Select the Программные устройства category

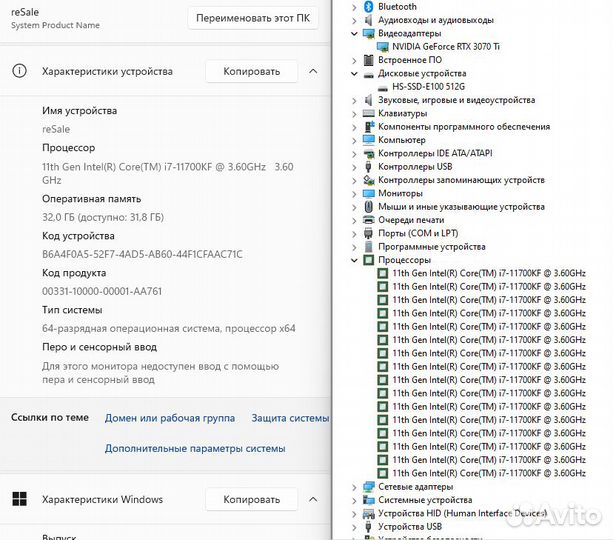click(432, 247)
